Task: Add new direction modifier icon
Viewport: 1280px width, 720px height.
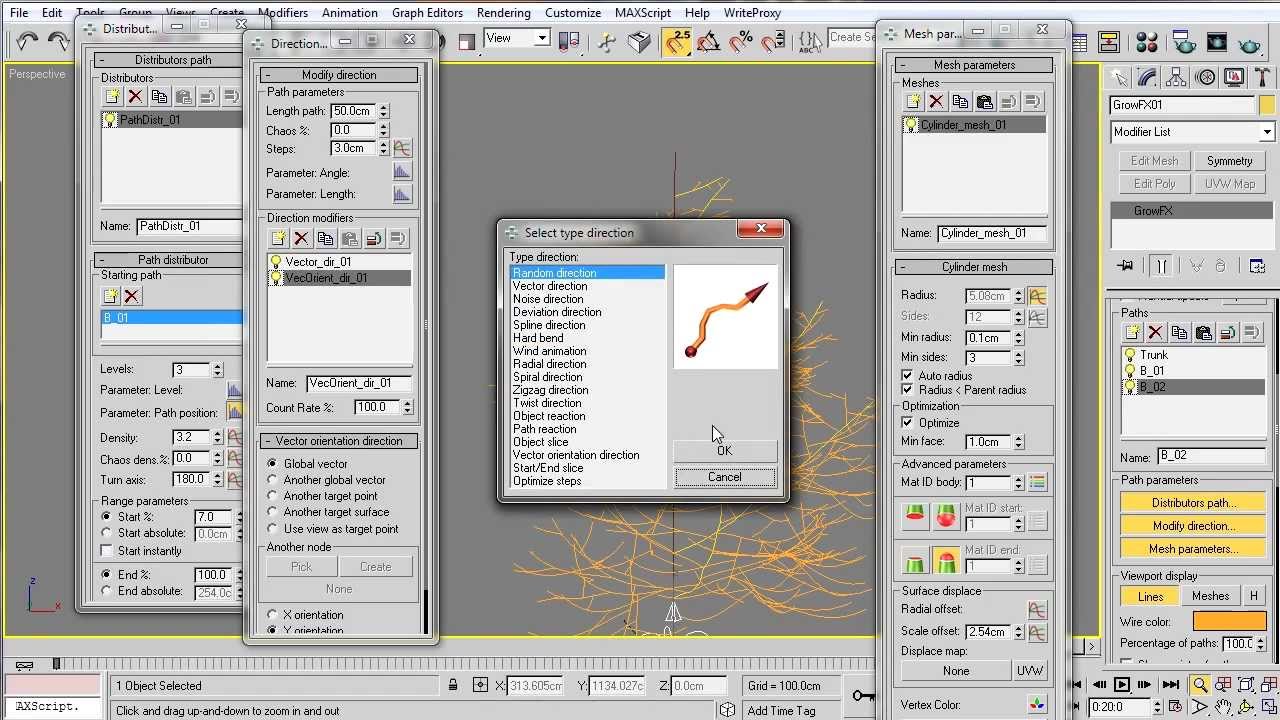Action: click(277, 238)
